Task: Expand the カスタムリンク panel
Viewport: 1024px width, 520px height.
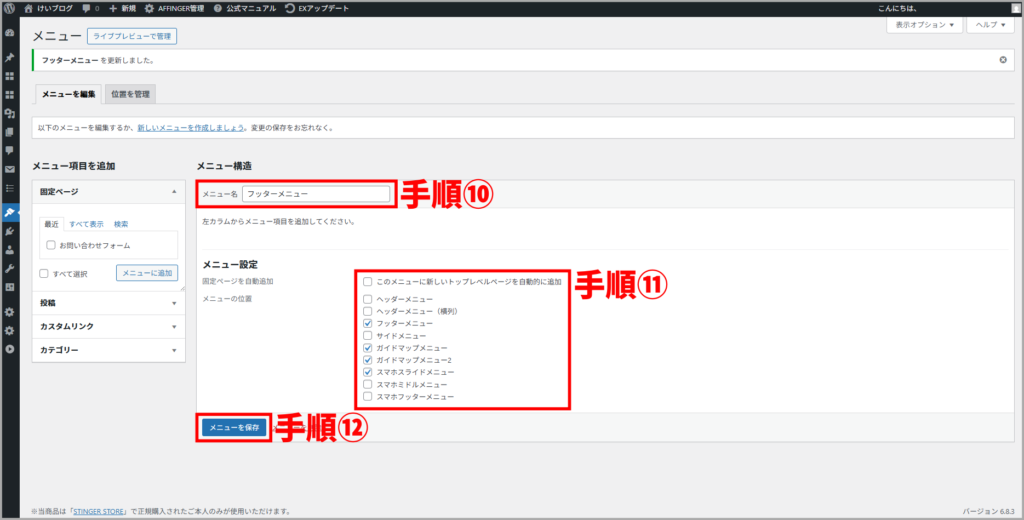Action: pos(107,326)
